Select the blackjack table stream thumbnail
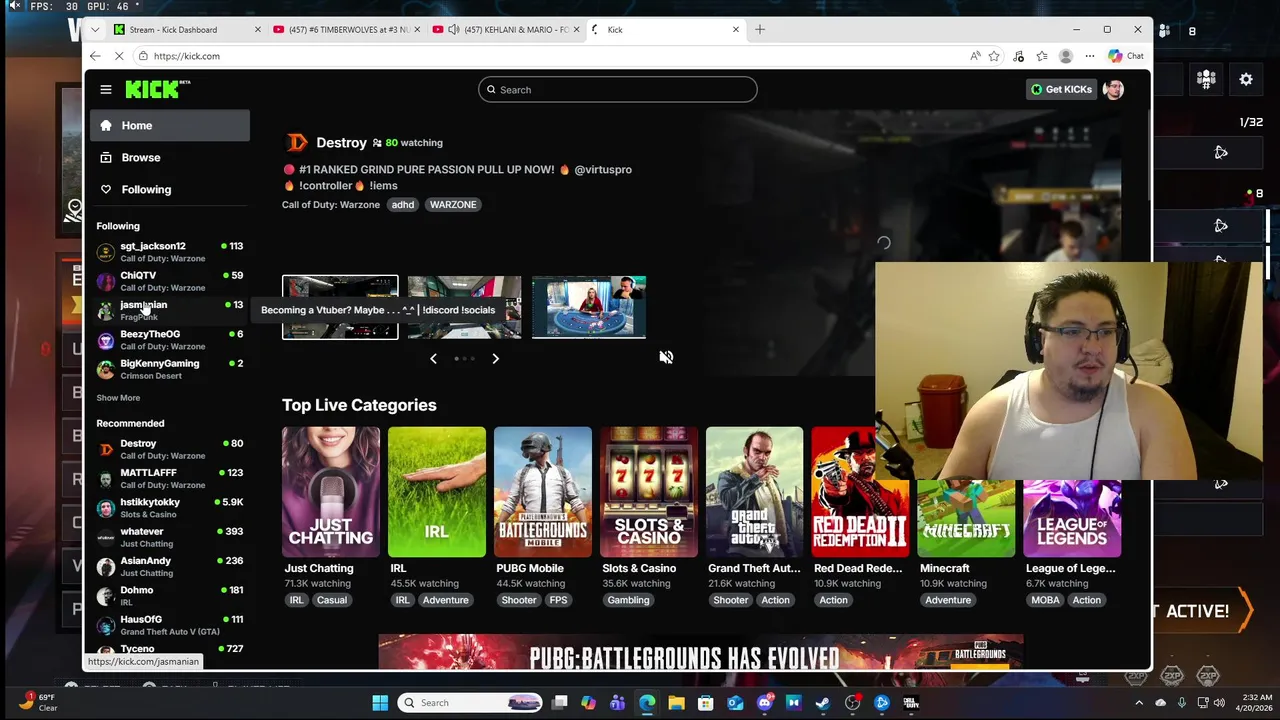Screen dimensions: 1280x720 coord(589,307)
